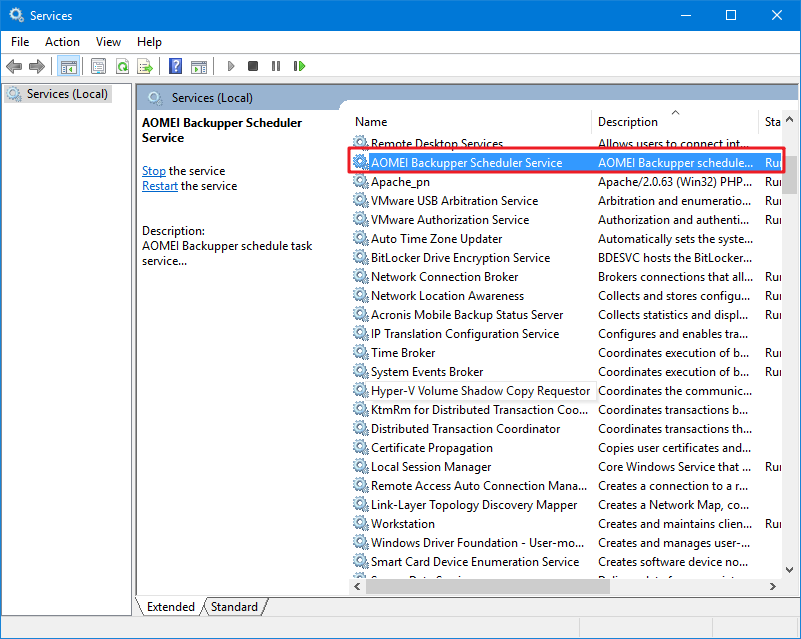Select VMware USB Arbitration Service row
Viewport: 801px width, 639px height.
click(x=566, y=201)
